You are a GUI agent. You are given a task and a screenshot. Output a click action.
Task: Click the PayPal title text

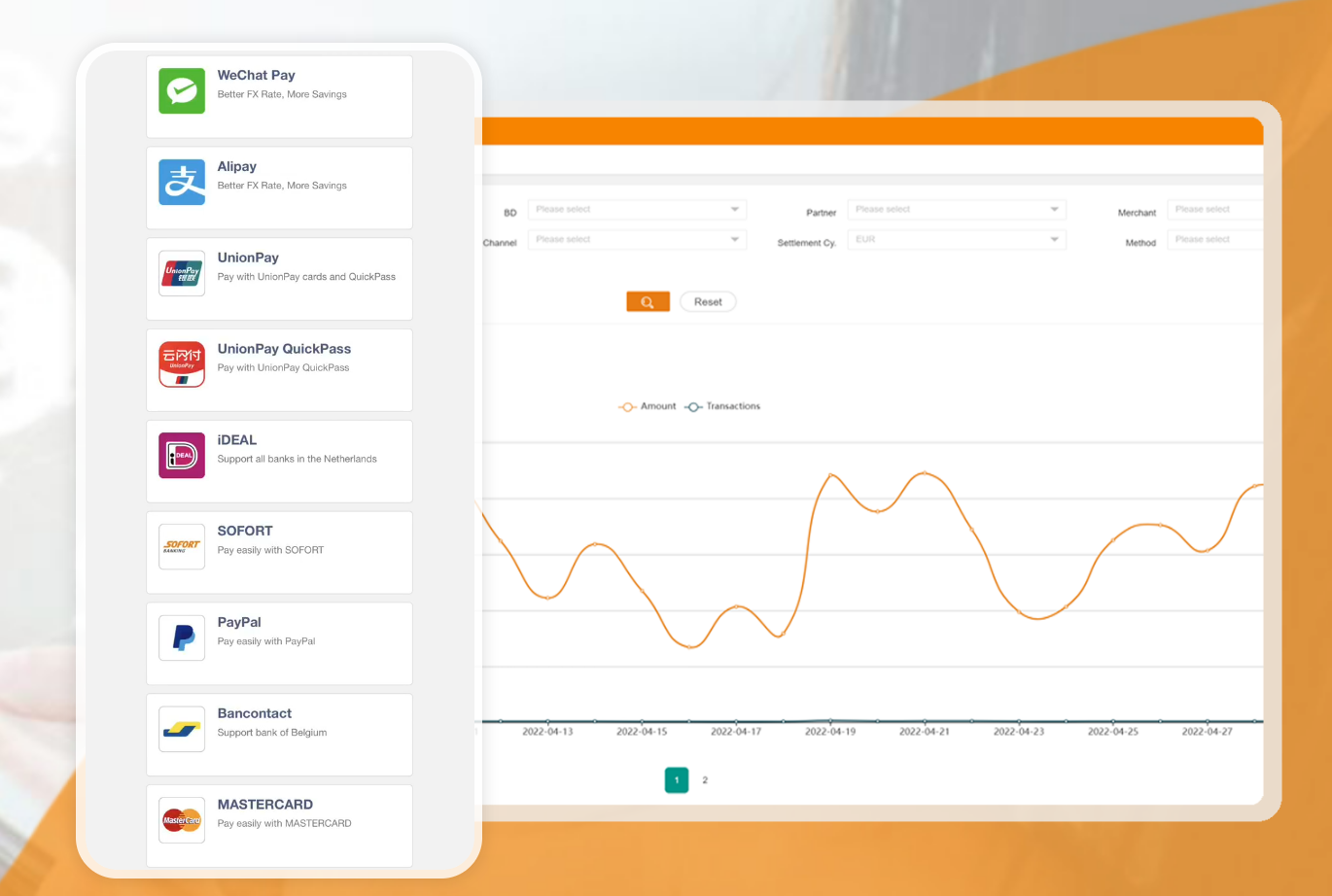point(239,622)
